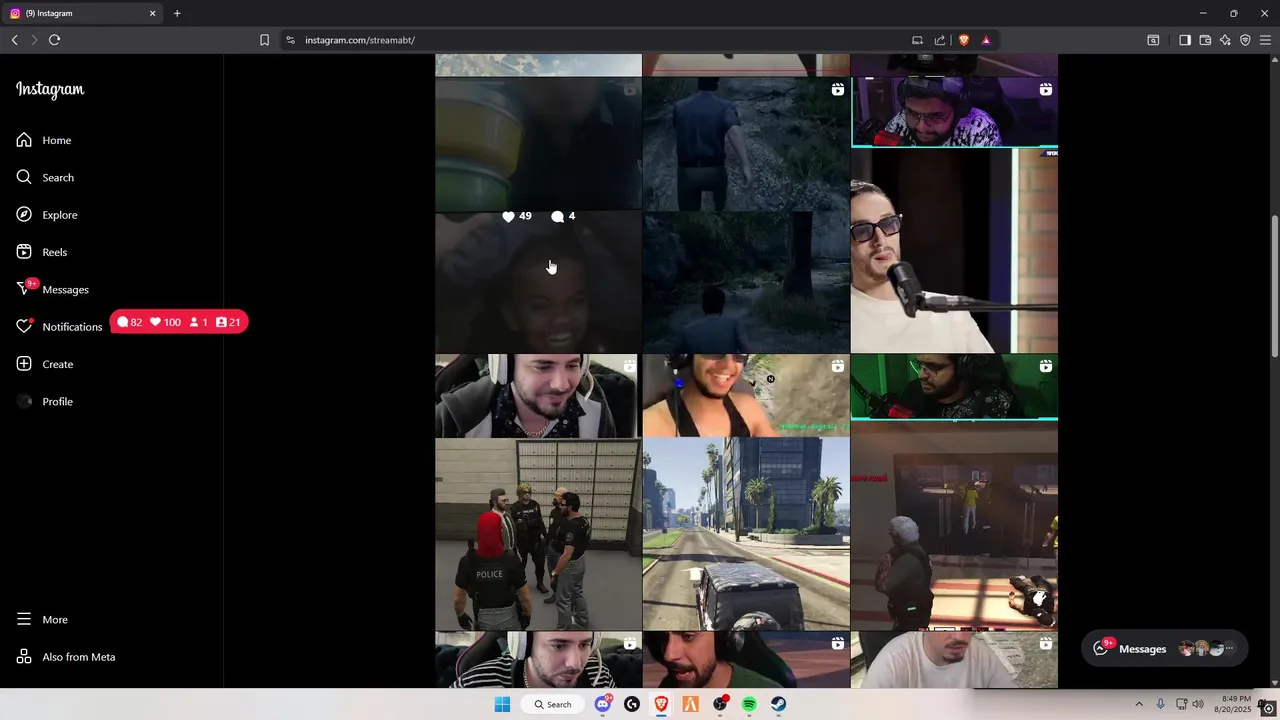Select the (9) Instagram browser tab

coord(82,13)
